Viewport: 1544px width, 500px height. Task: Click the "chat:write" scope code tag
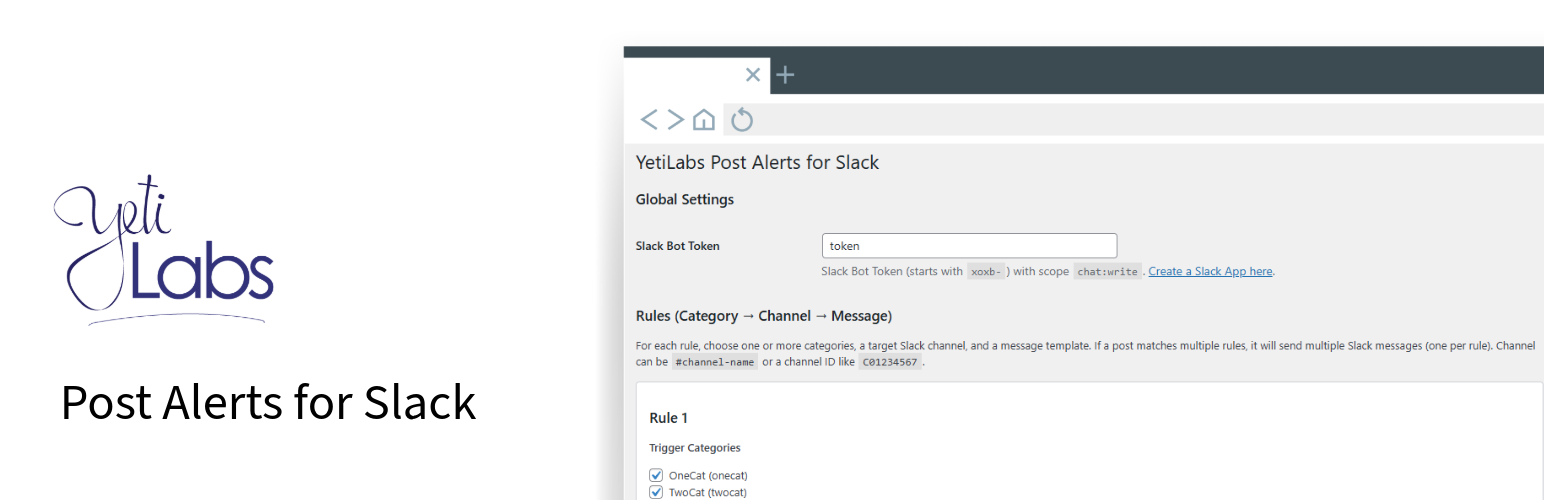point(1107,271)
